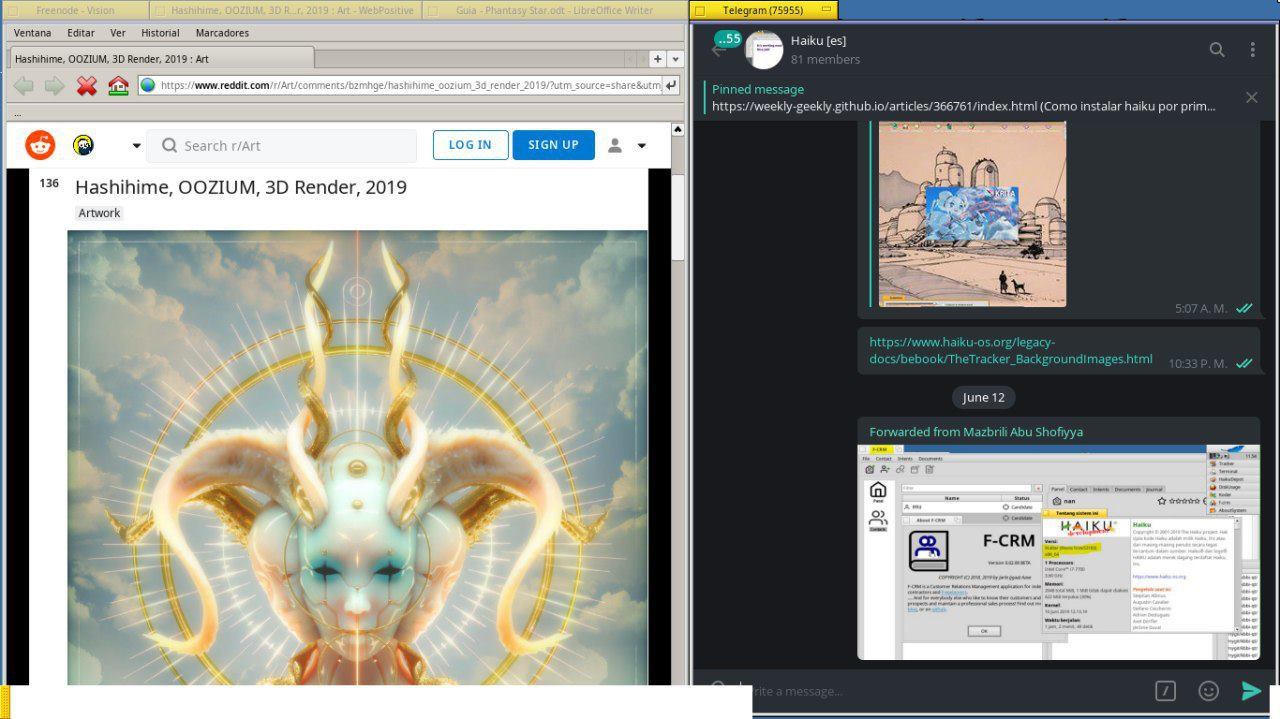Click the Artwork flair tag
1280x719 pixels.
(x=99, y=213)
